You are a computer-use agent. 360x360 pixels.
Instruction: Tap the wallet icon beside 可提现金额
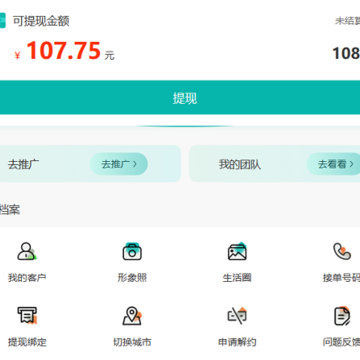[x=3, y=21]
